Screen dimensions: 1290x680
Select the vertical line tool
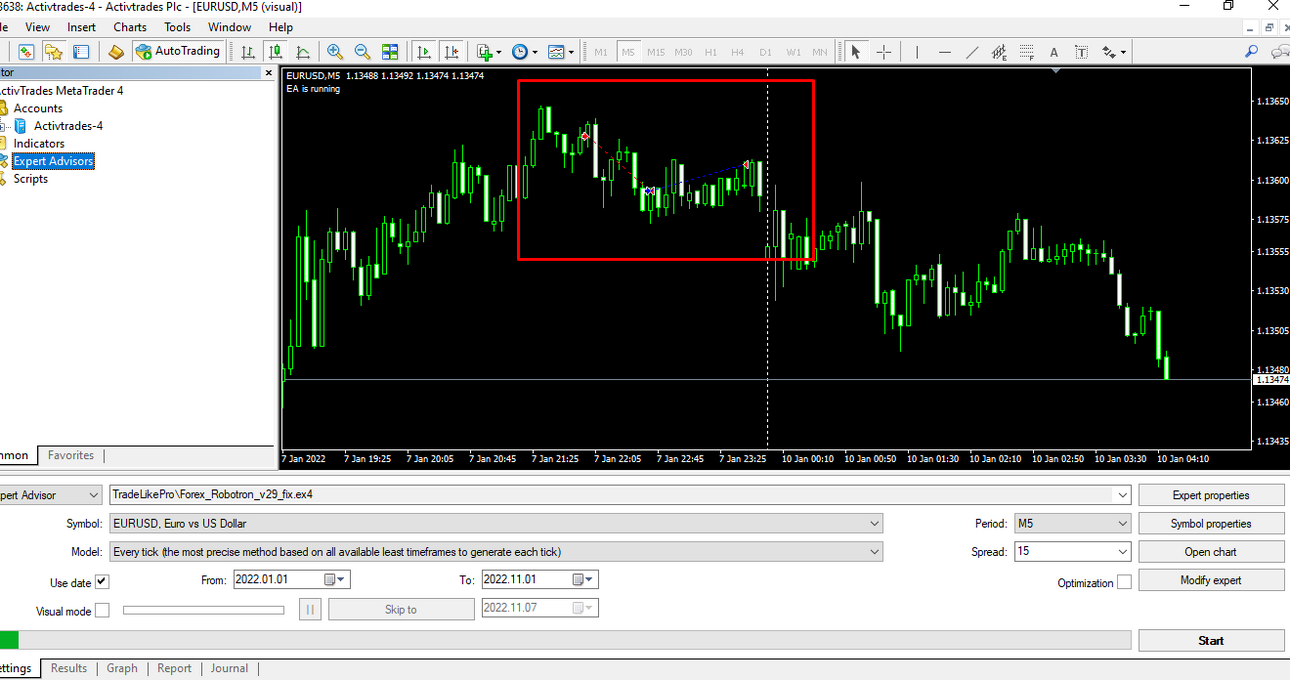[917, 52]
